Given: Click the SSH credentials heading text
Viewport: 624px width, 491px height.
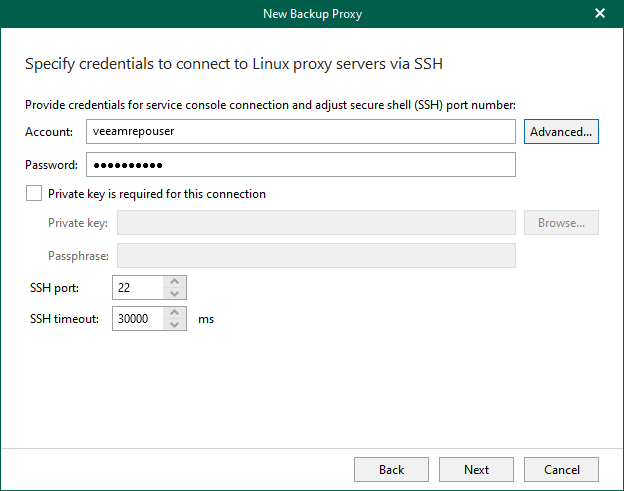Looking at the screenshot, I should (x=233, y=65).
